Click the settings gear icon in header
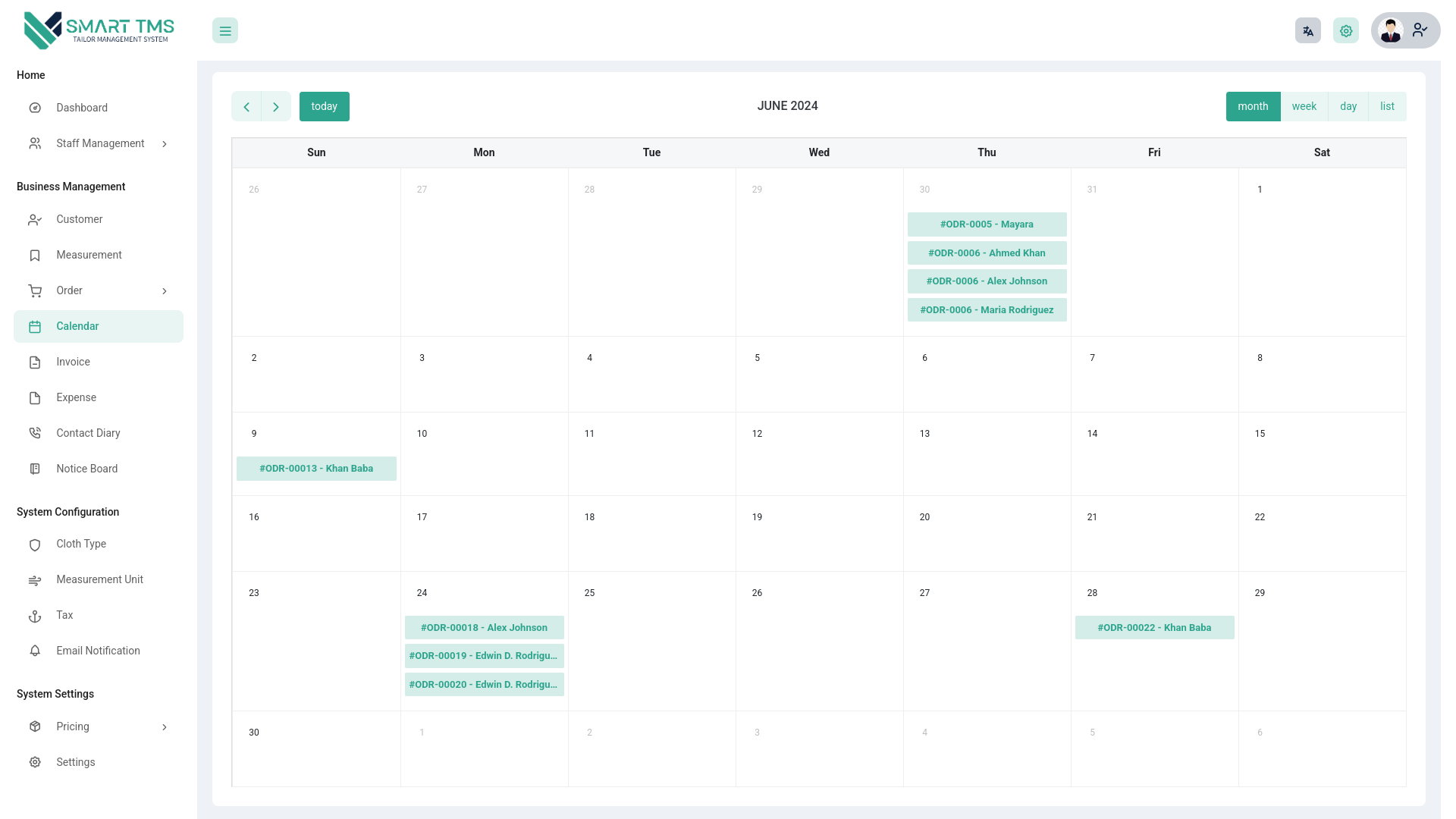 [1346, 30]
